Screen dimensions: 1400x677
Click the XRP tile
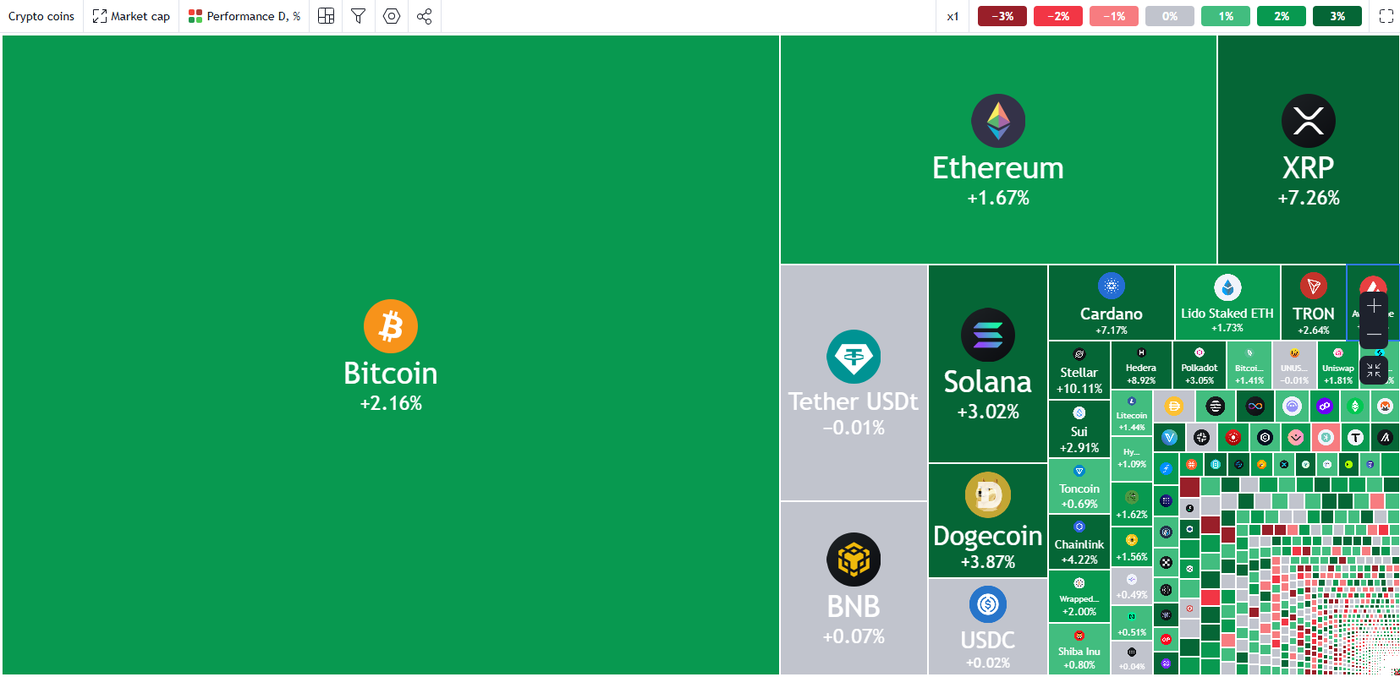[x=1308, y=150]
